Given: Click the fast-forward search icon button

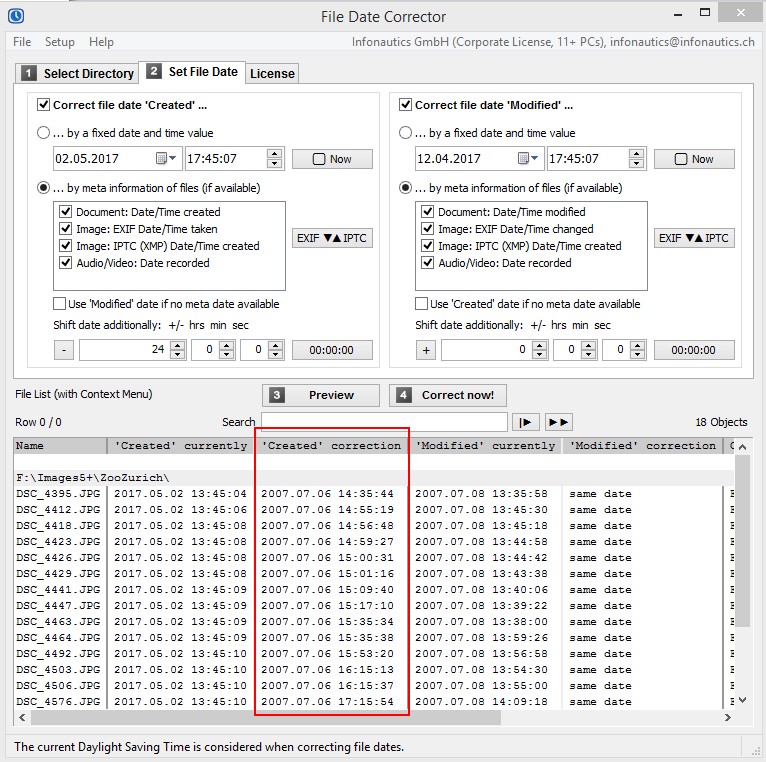Looking at the screenshot, I should (558, 422).
